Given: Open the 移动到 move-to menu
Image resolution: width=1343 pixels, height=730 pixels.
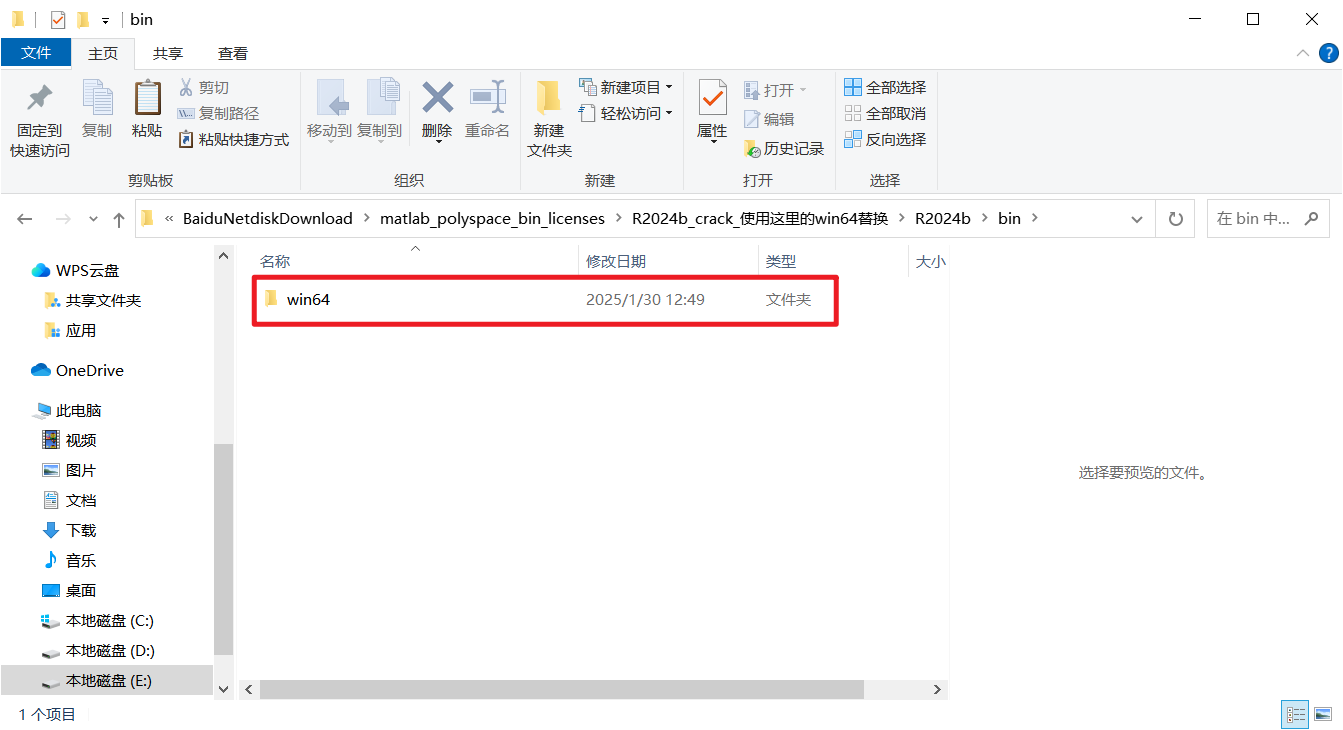Looking at the screenshot, I should click(329, 111).
